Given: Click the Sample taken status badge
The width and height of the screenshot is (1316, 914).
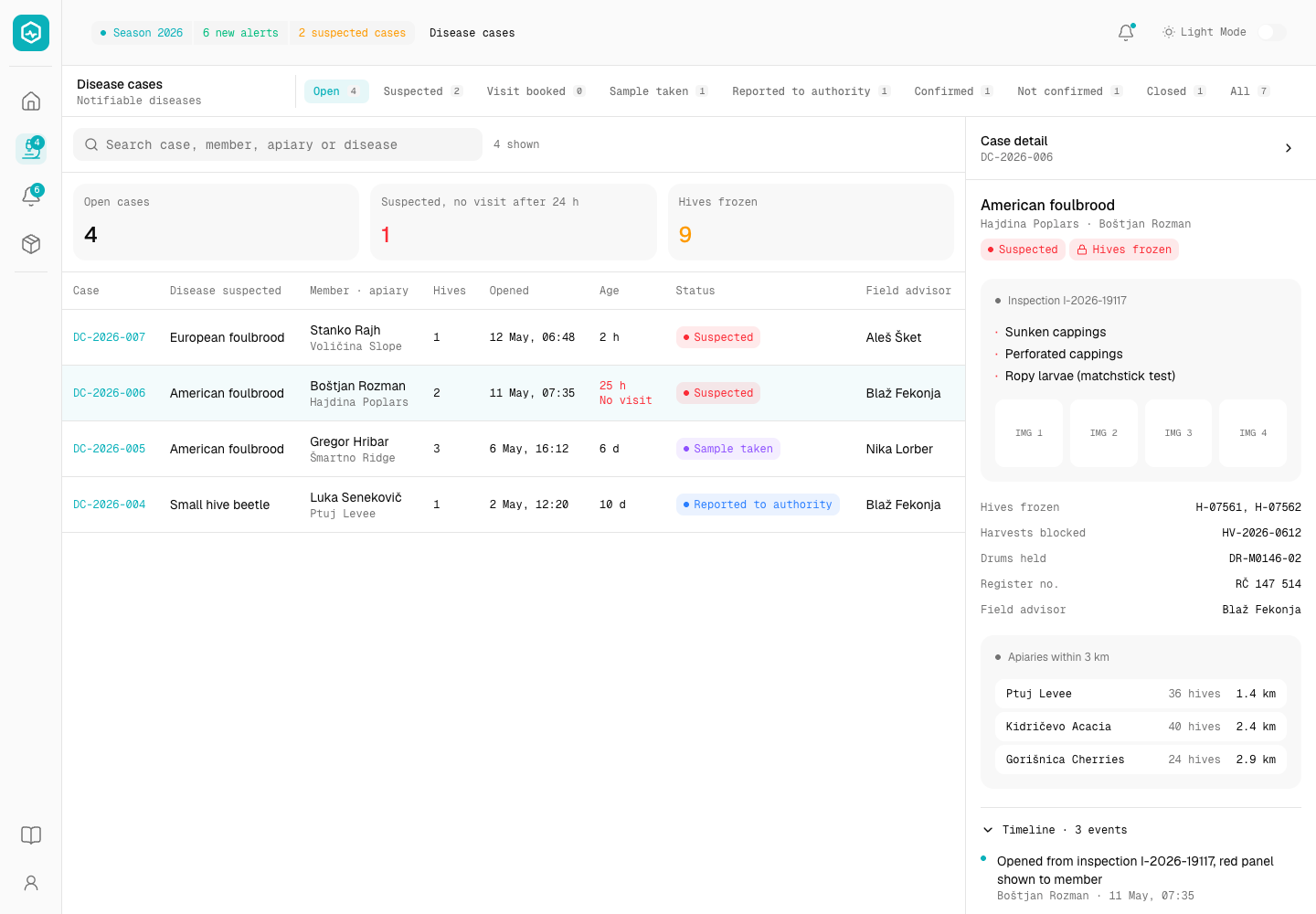Looking at the screenshot, I should pos(728,449).
